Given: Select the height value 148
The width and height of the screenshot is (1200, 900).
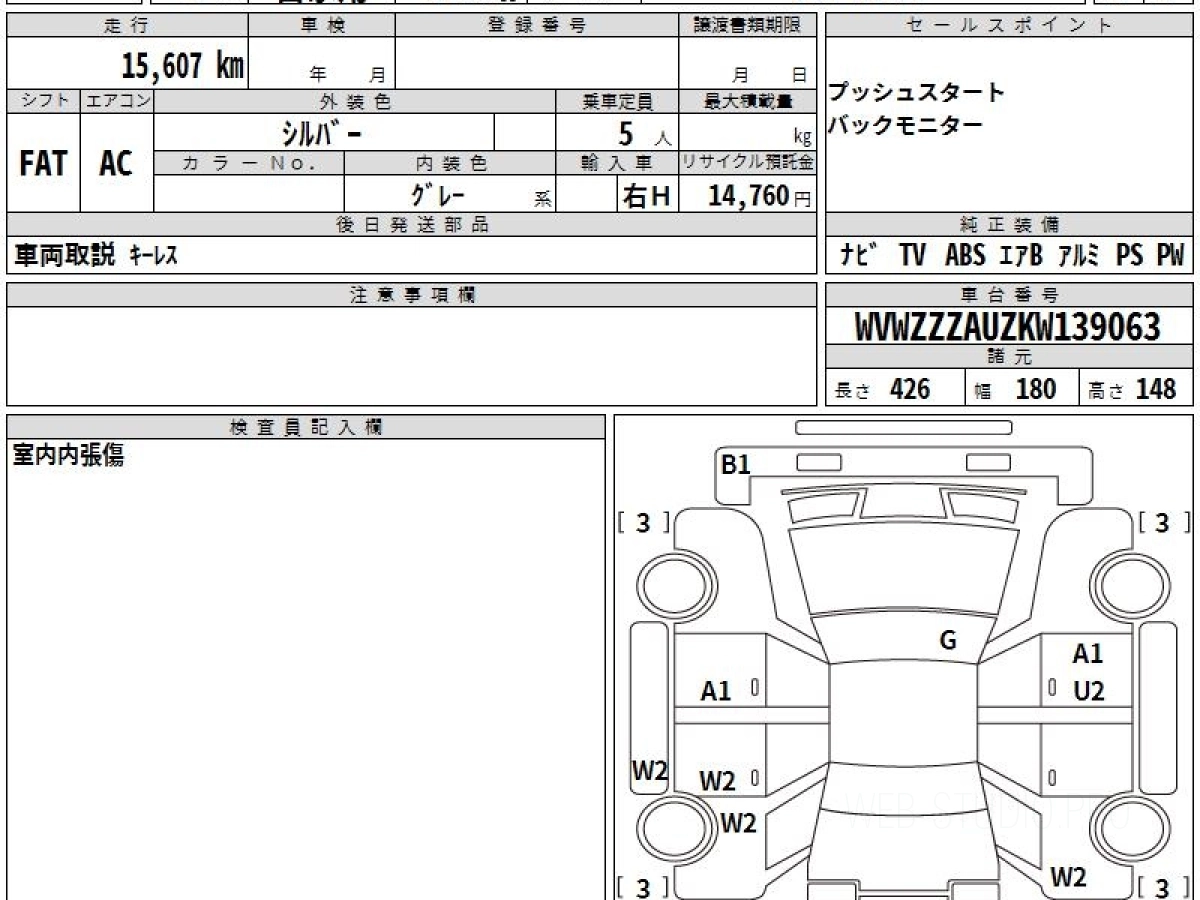Looking at the screenshot, I should click(x=1156, y=389).
